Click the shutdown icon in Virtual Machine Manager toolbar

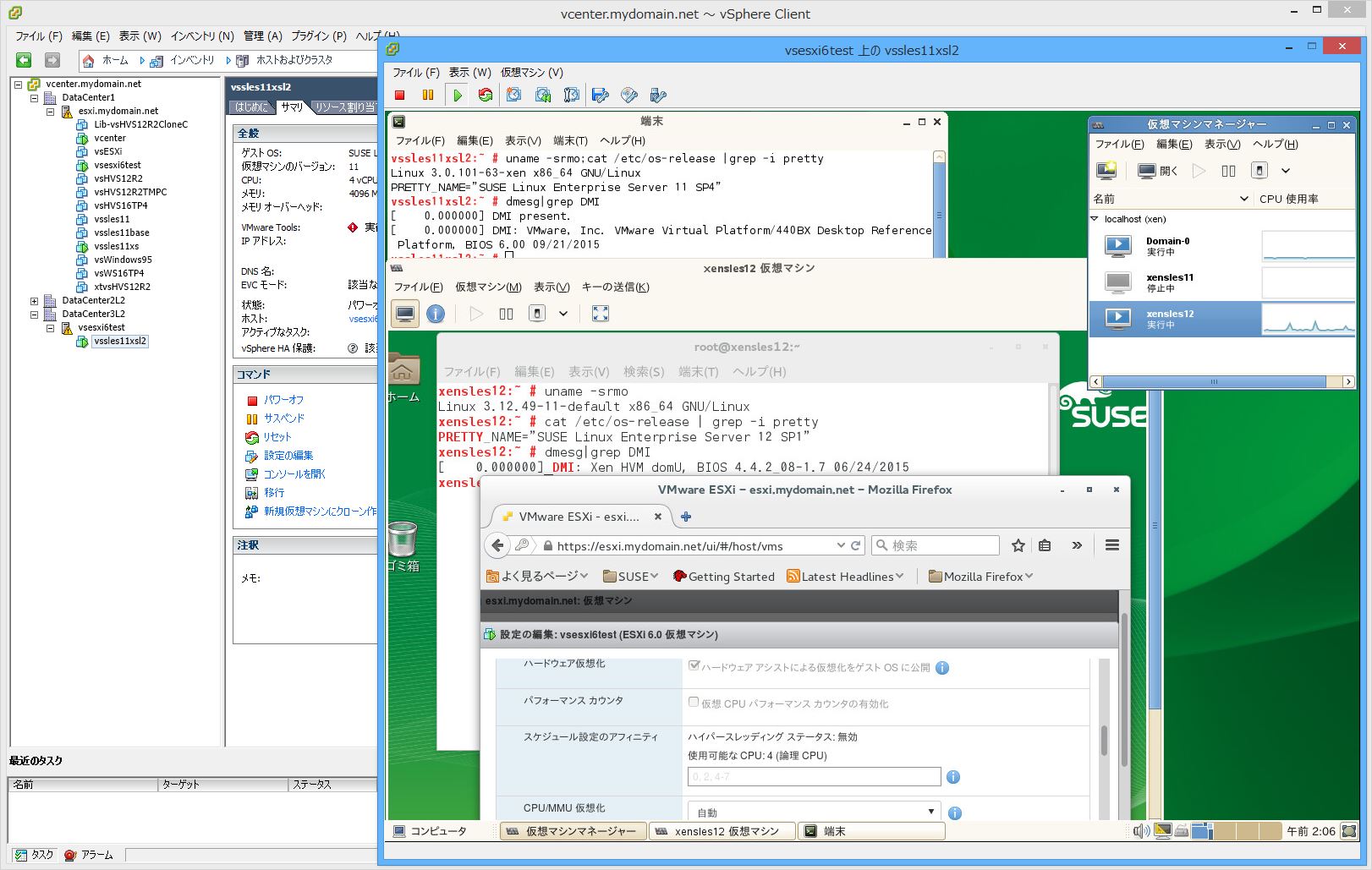point(1259,171)
